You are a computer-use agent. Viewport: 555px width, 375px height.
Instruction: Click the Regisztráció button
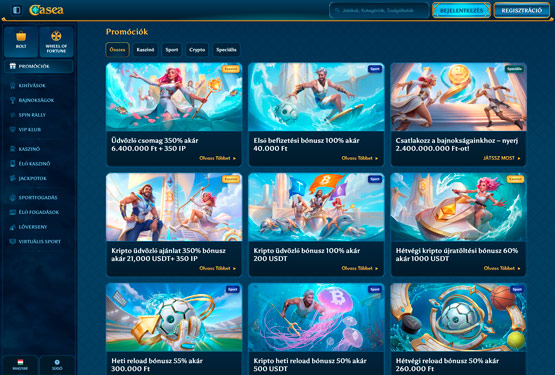521,10
